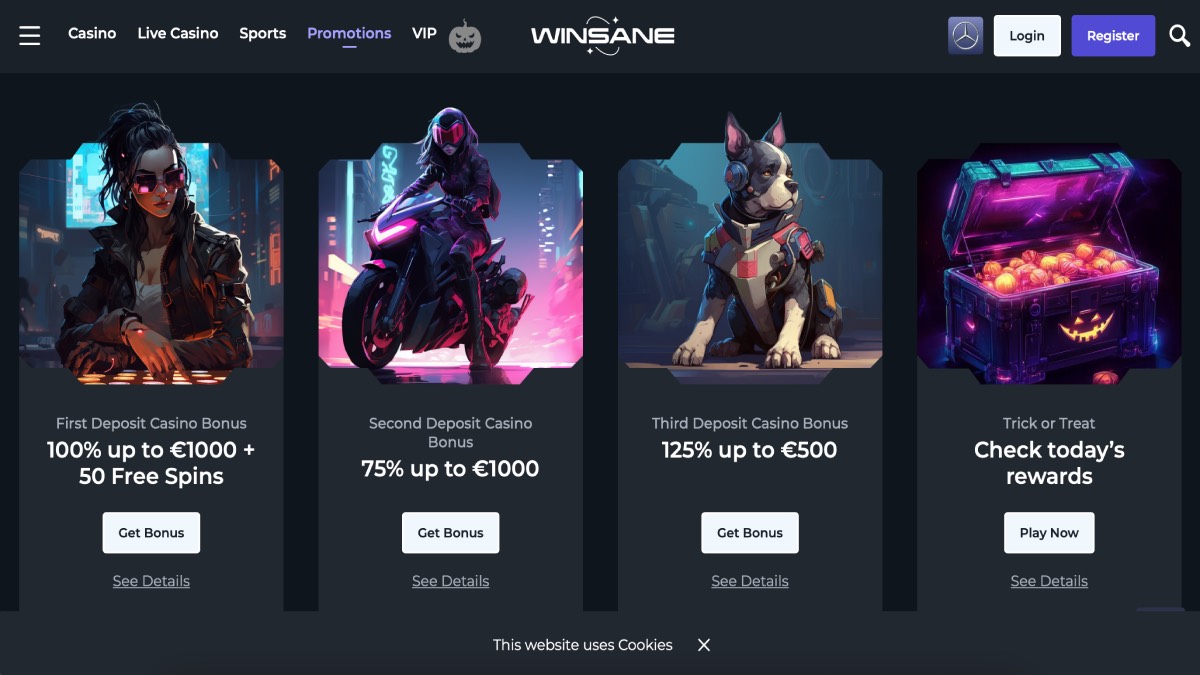Open the hamburger menu icon
Viewport: 1200px width, 675px height.
[30, 35]
